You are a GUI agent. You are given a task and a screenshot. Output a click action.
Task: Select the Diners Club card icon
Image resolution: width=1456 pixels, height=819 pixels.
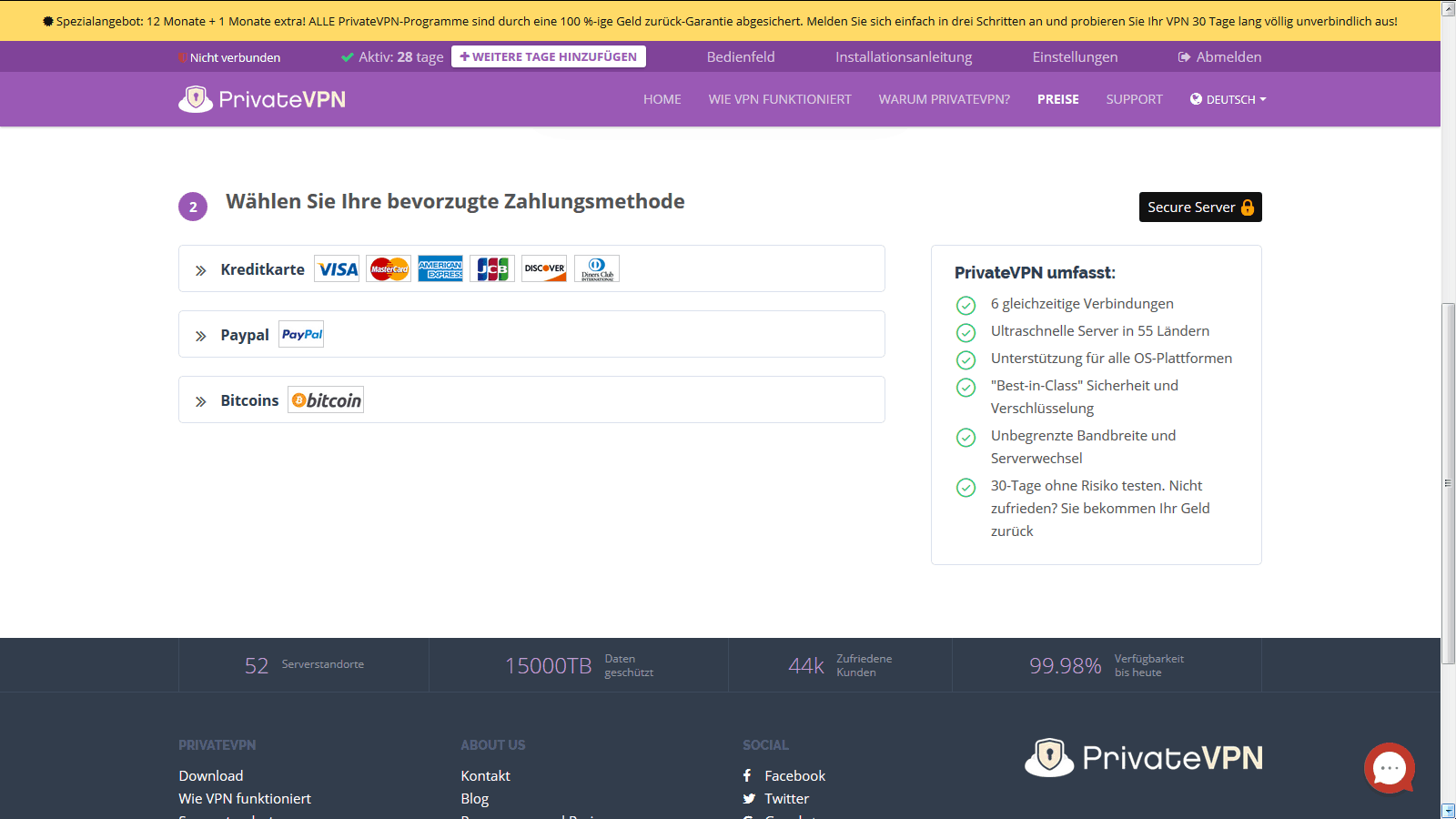coord(597,268)
